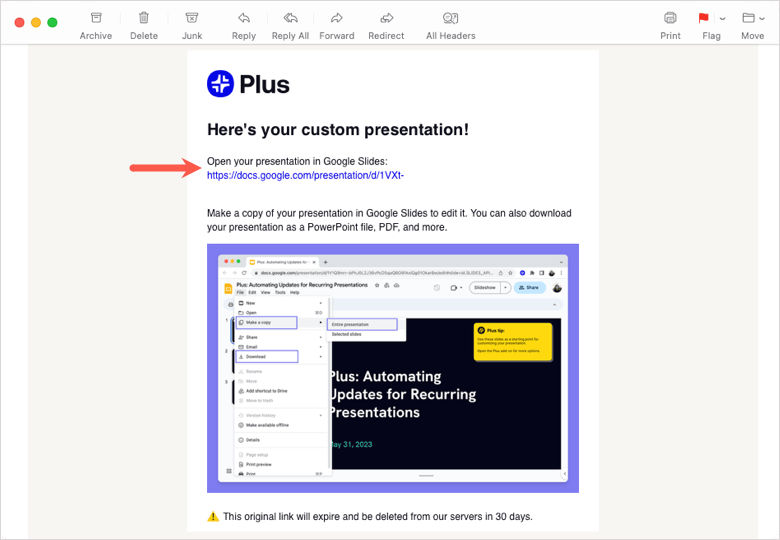Open the Google Slides presentation link
The height and width of the screenshot is (540, 780).
click(x=305, y=176)
